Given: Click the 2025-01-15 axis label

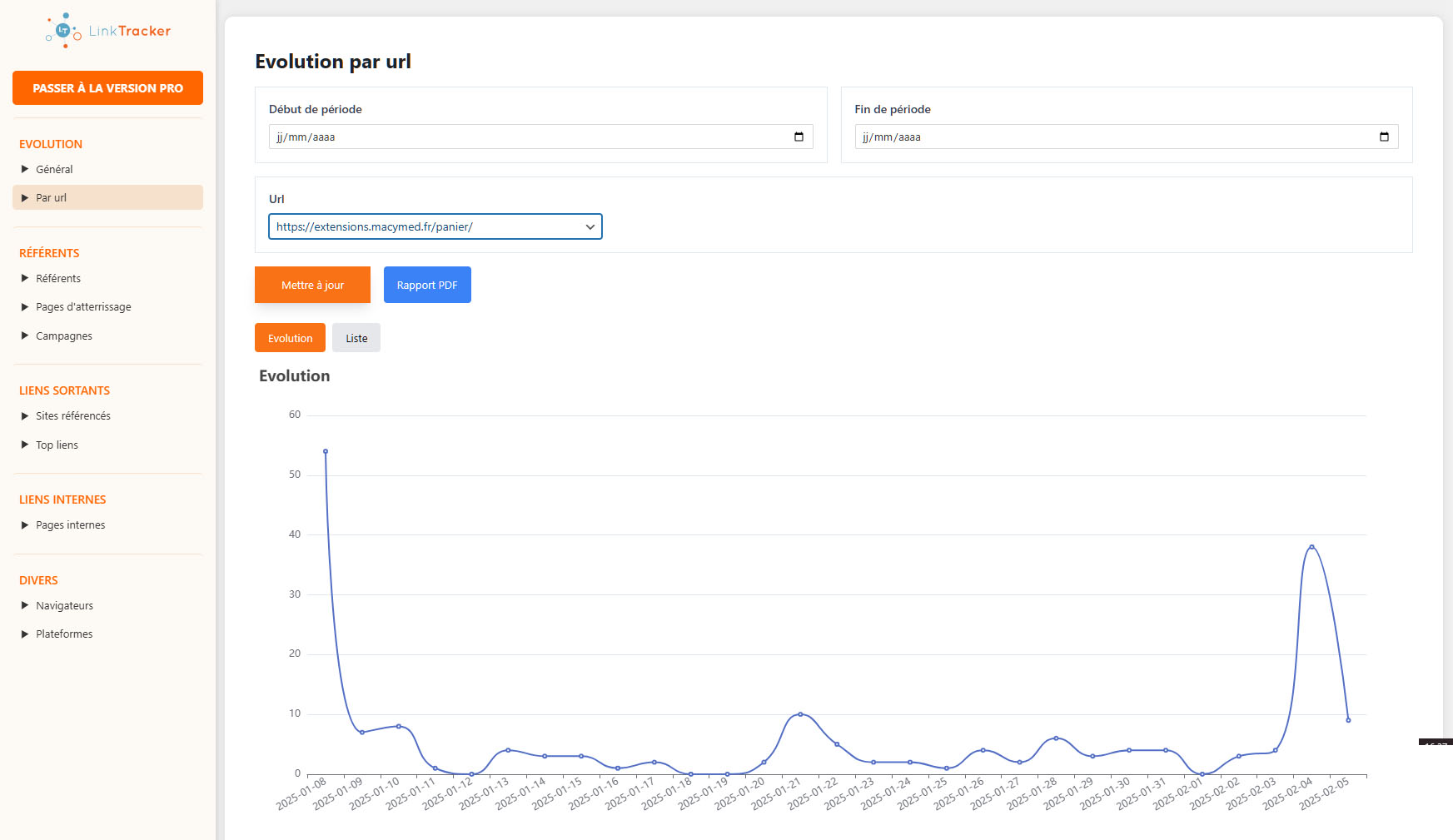Looking at the screenshot, I should pyautogui.click(x=556, y=793).
